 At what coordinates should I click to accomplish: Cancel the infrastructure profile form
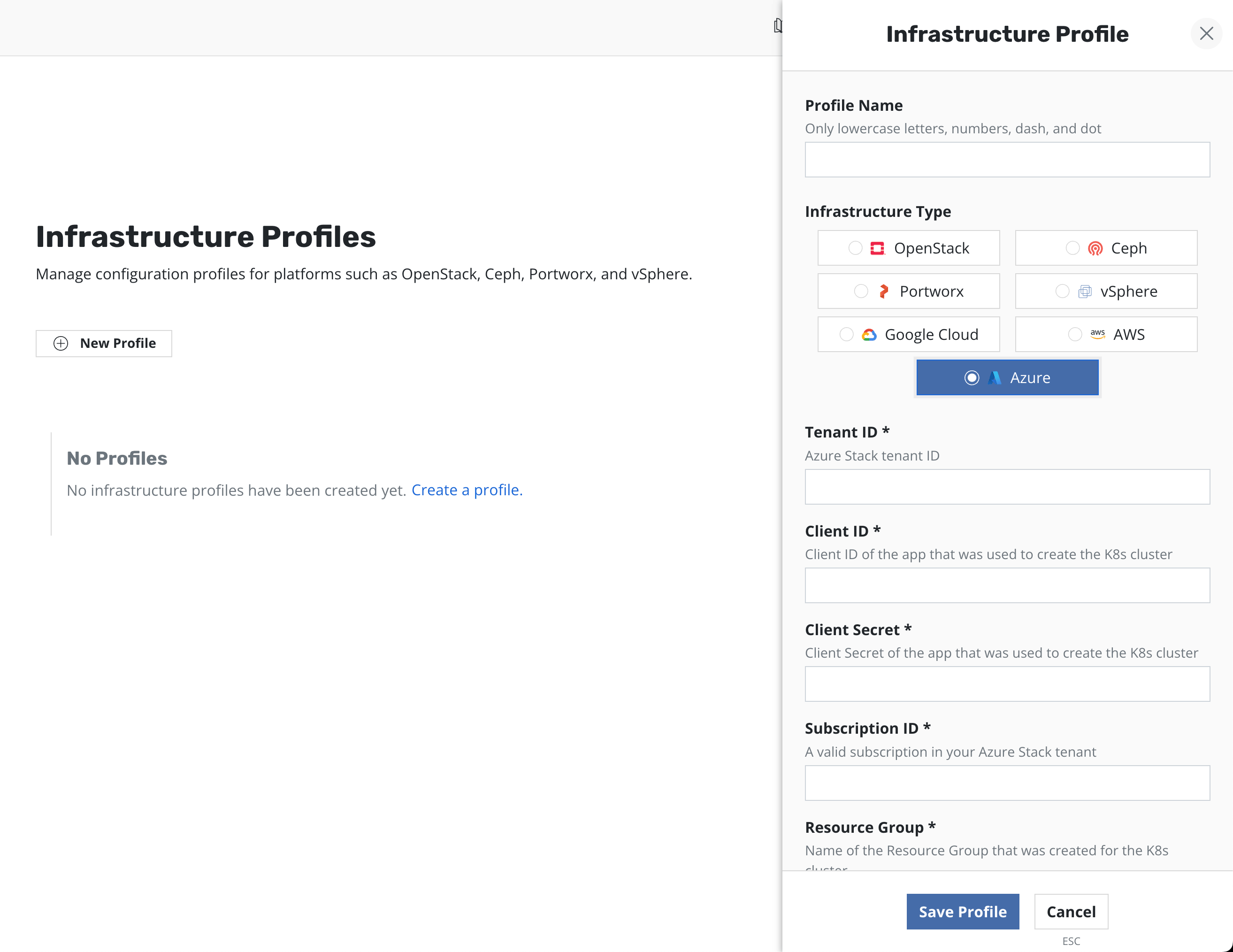(x=1071, y=911)
